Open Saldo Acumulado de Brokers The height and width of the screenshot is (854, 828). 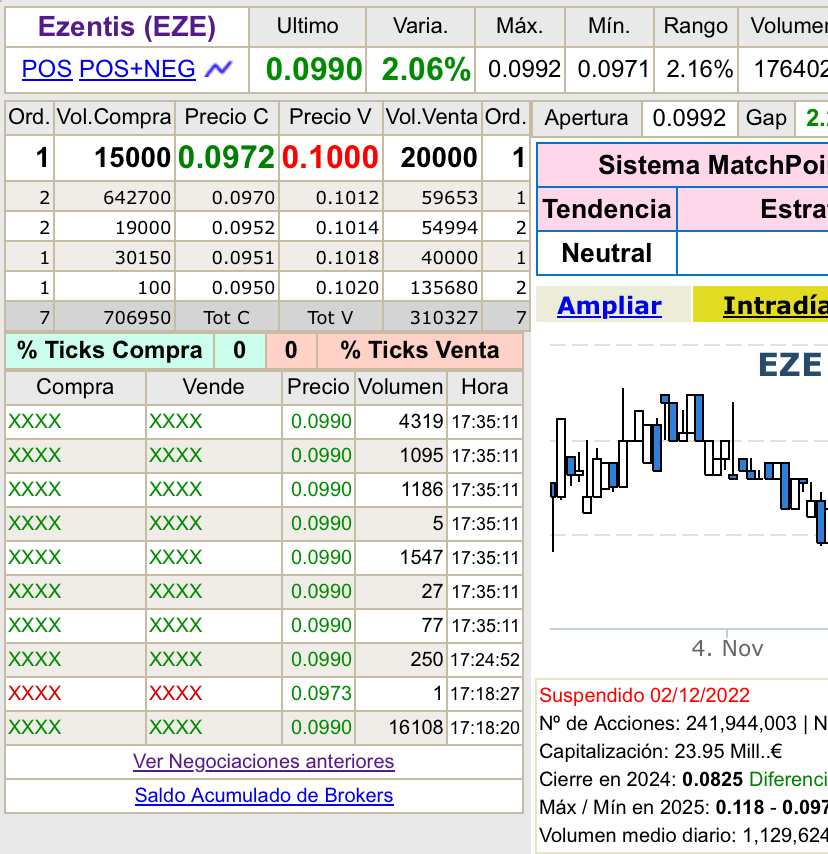(x=264, y=796)
